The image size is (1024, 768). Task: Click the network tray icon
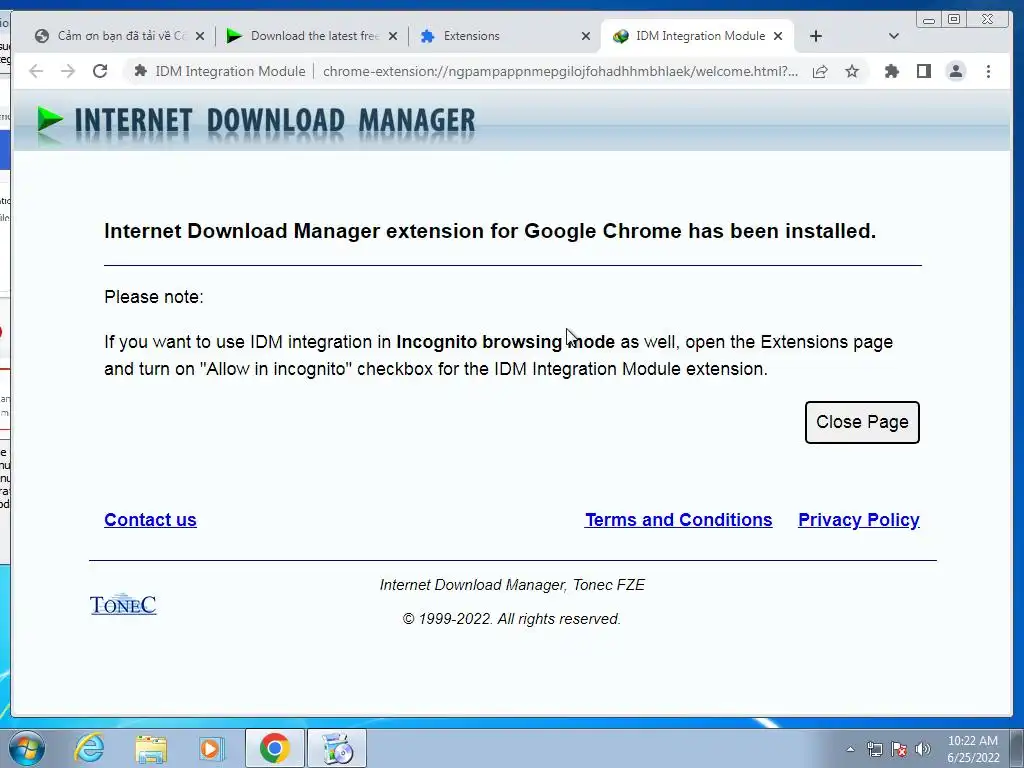[874, 749]
